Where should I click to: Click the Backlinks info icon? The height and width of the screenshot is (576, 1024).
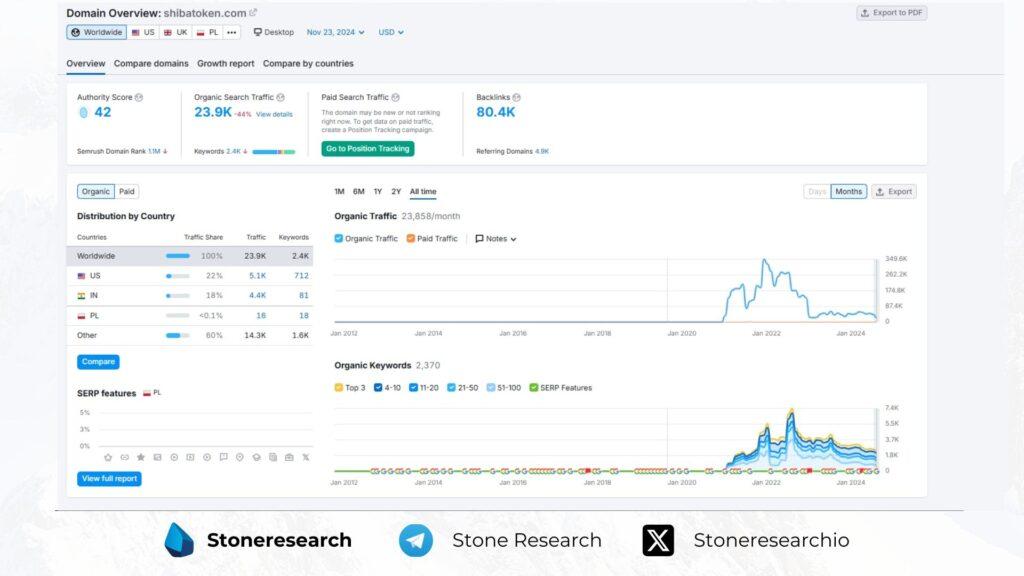click(x=517, y=97)
